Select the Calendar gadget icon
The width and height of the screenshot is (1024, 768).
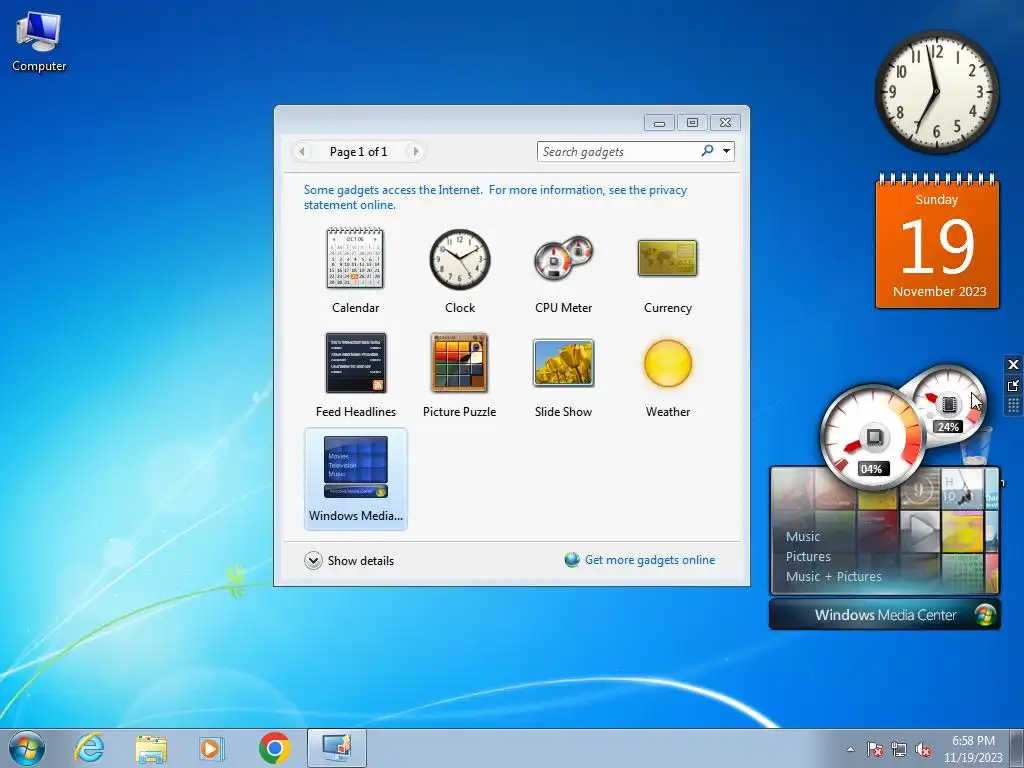(355, 259)
